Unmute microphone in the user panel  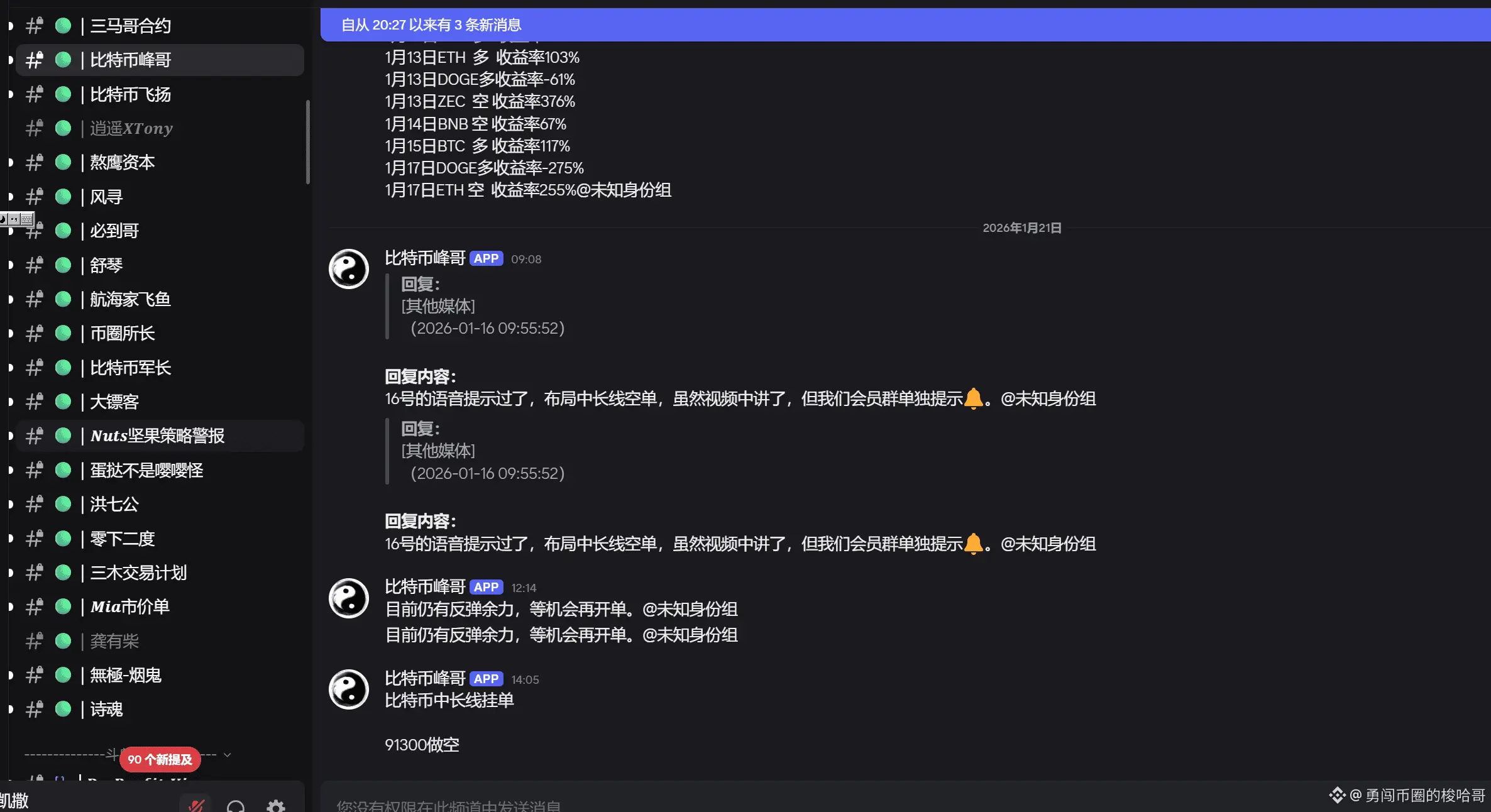[196, 805]
